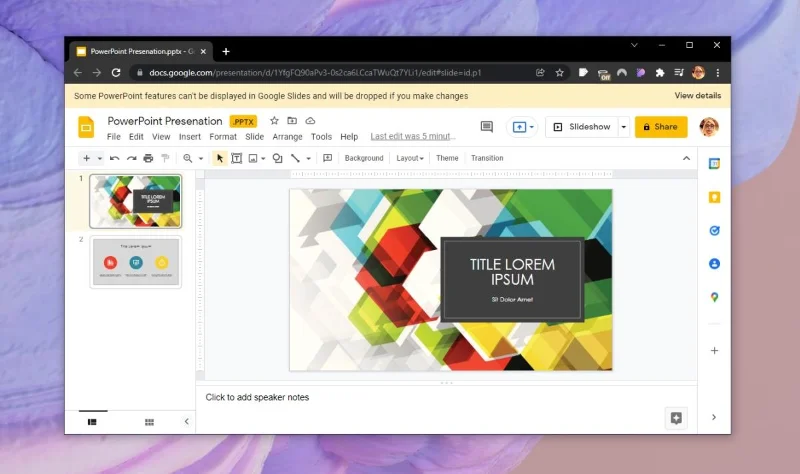Viewport: 800px width, 474px height.
Task: Open Slideshow options dropdown arrow
Action: pyautogui.click(x=623, y=127)
